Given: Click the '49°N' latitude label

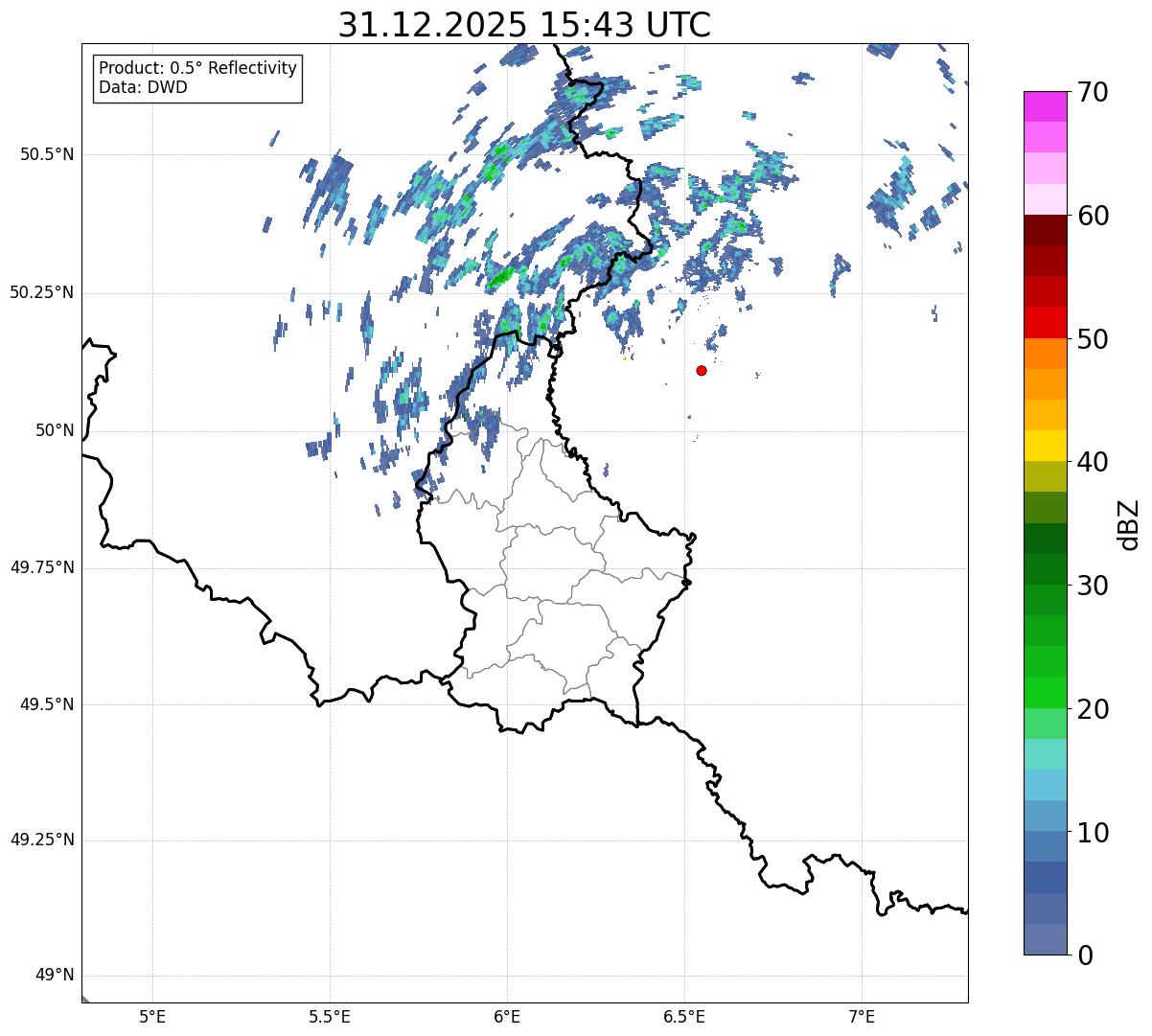Looking at the screenshot, I should pos(55,976).
